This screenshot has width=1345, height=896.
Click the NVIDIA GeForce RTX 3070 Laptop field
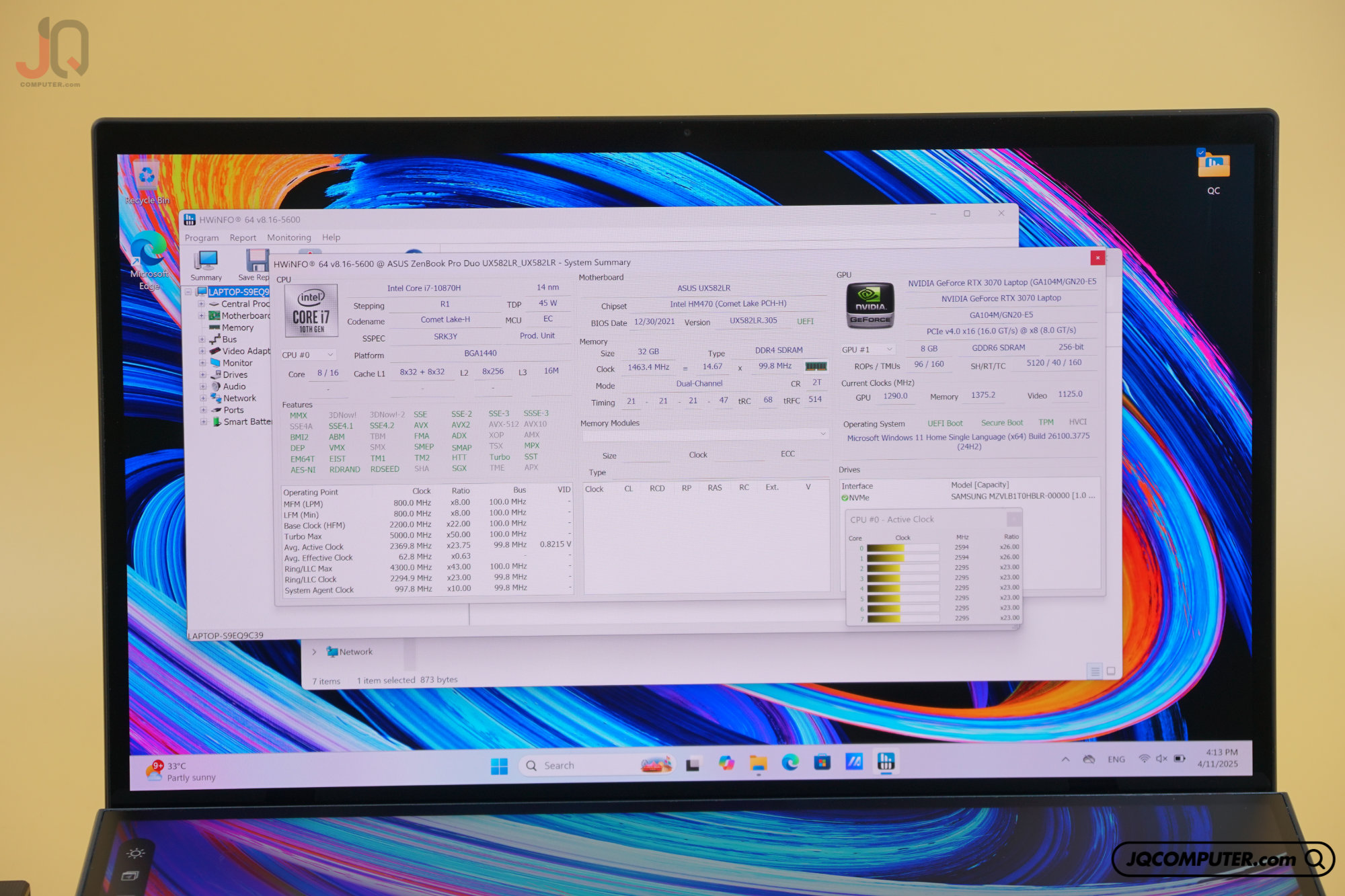coord(1001,298)
